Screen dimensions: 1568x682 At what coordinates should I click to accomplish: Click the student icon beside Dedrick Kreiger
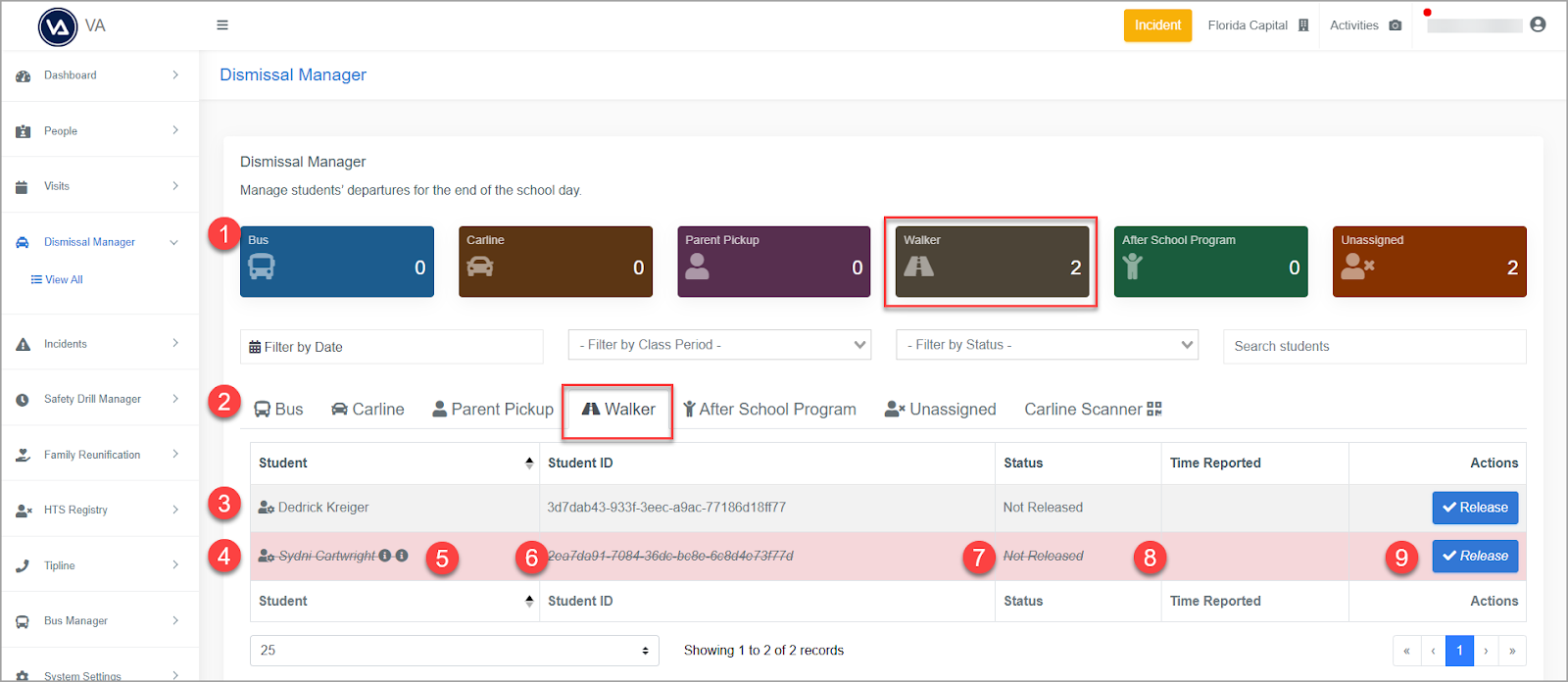267,508
